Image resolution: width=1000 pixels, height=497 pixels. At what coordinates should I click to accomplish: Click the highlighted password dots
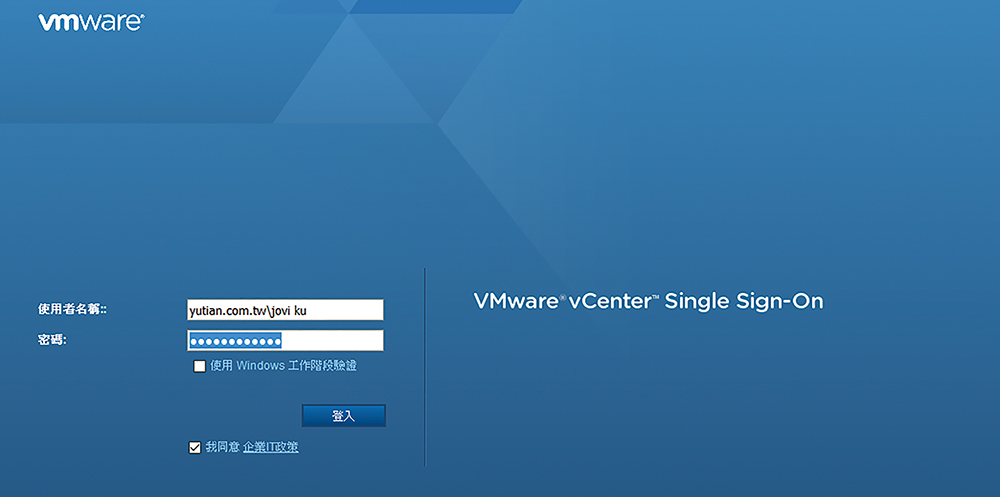tap(236, 341)
